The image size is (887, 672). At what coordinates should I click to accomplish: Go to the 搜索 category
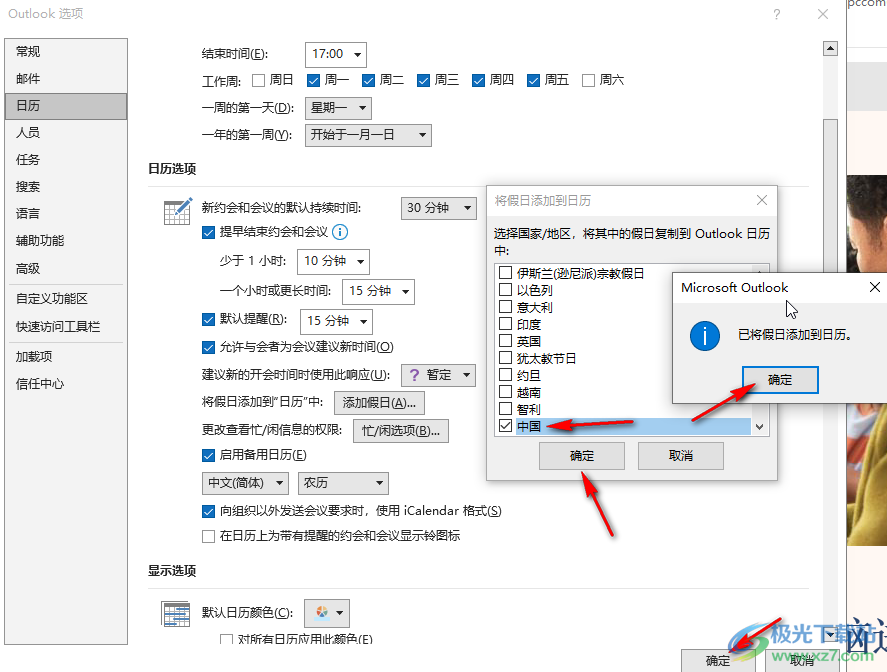point(66,187)
